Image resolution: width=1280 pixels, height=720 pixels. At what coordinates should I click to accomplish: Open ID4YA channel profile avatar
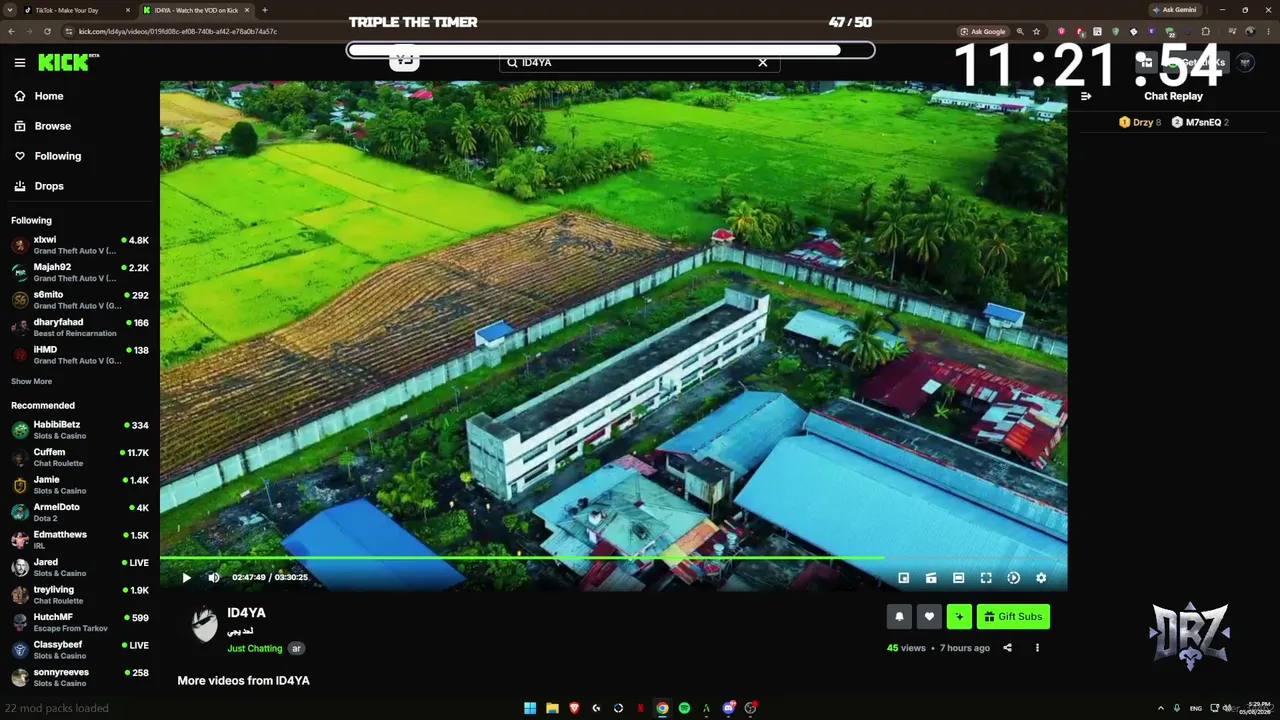[204, 624]
